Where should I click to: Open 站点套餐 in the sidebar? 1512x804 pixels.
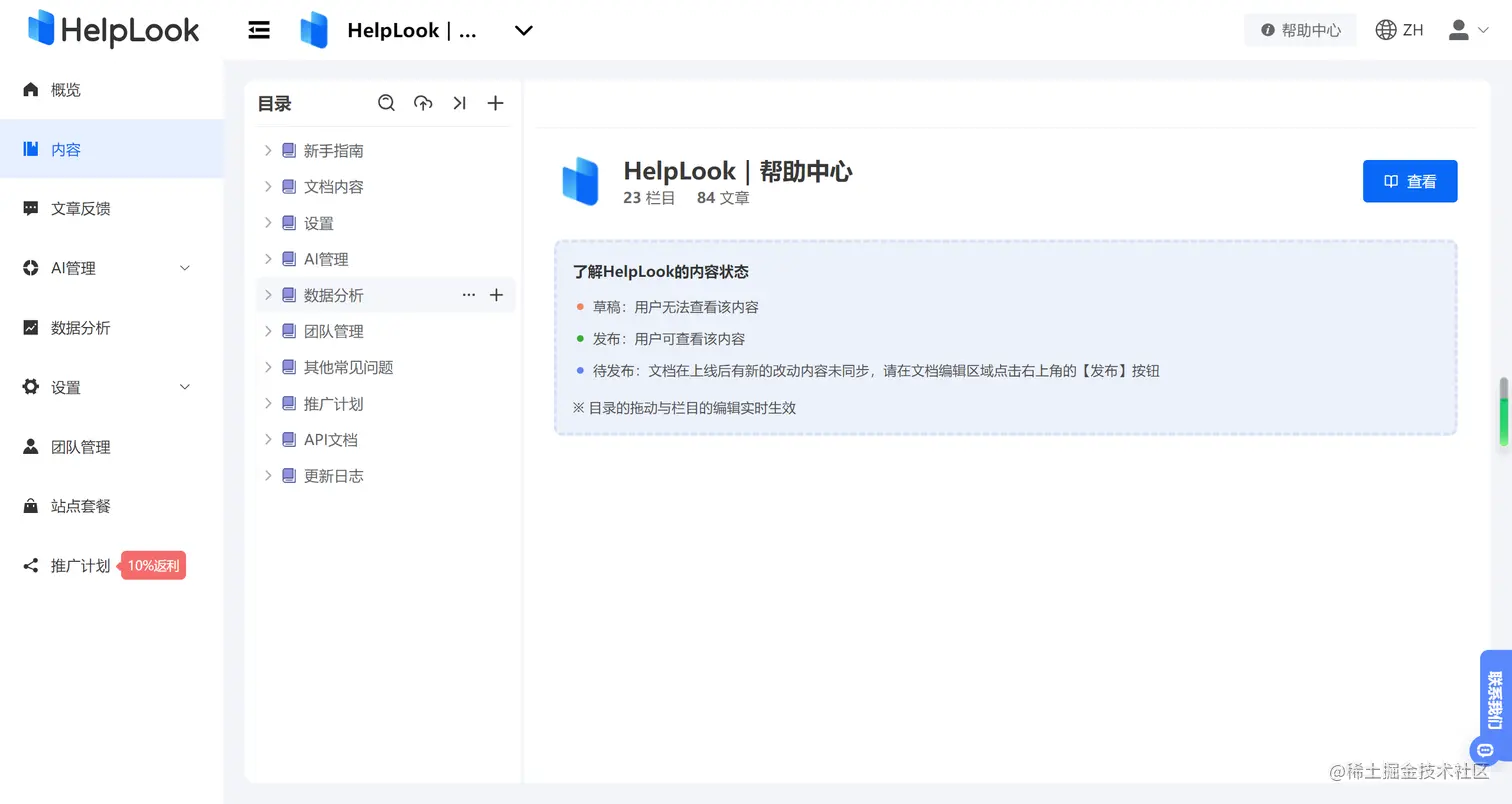(x=112, y=506)
